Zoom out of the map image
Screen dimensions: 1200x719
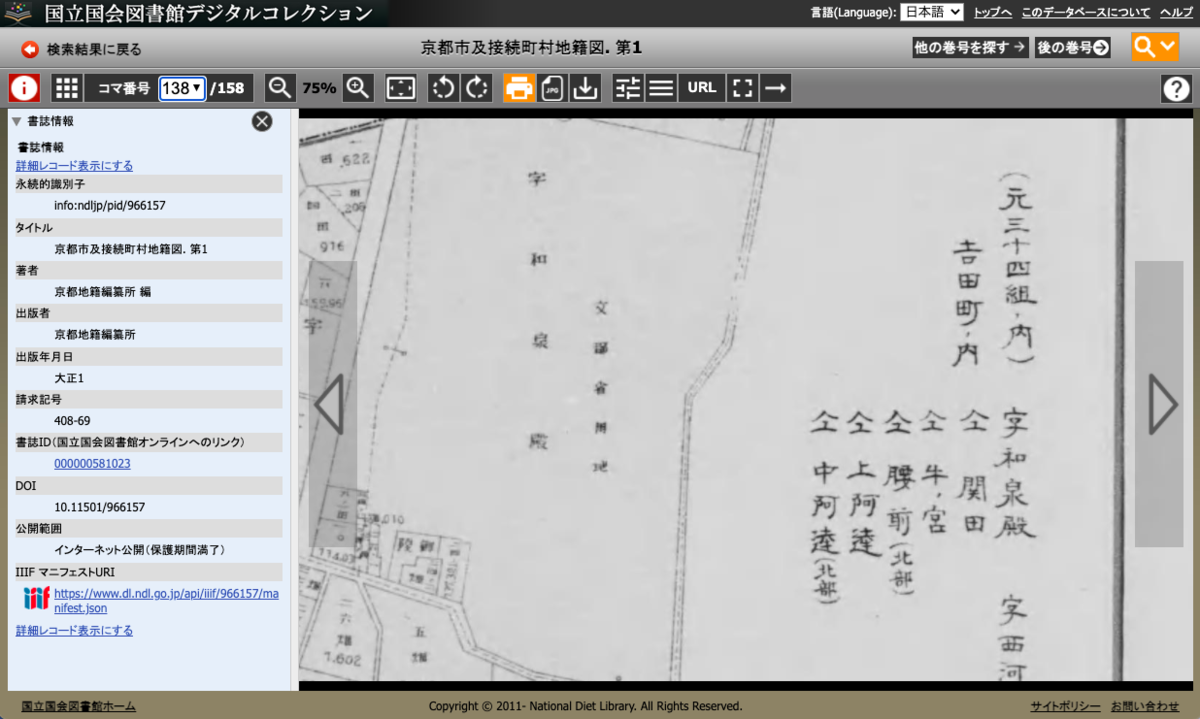coord(280,88)
